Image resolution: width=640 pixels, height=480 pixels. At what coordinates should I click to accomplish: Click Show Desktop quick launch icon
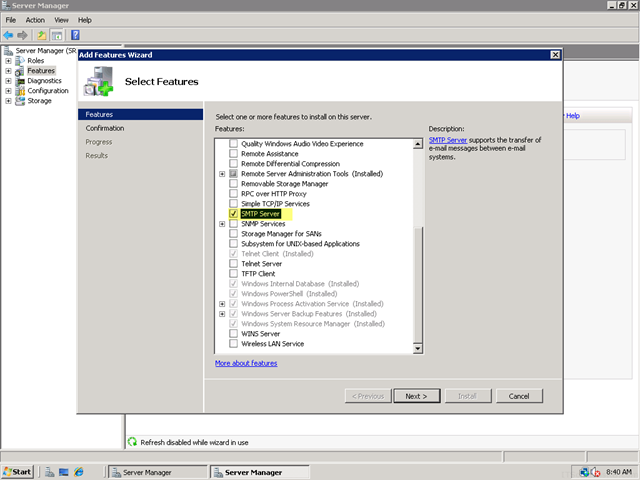(64, 472)
